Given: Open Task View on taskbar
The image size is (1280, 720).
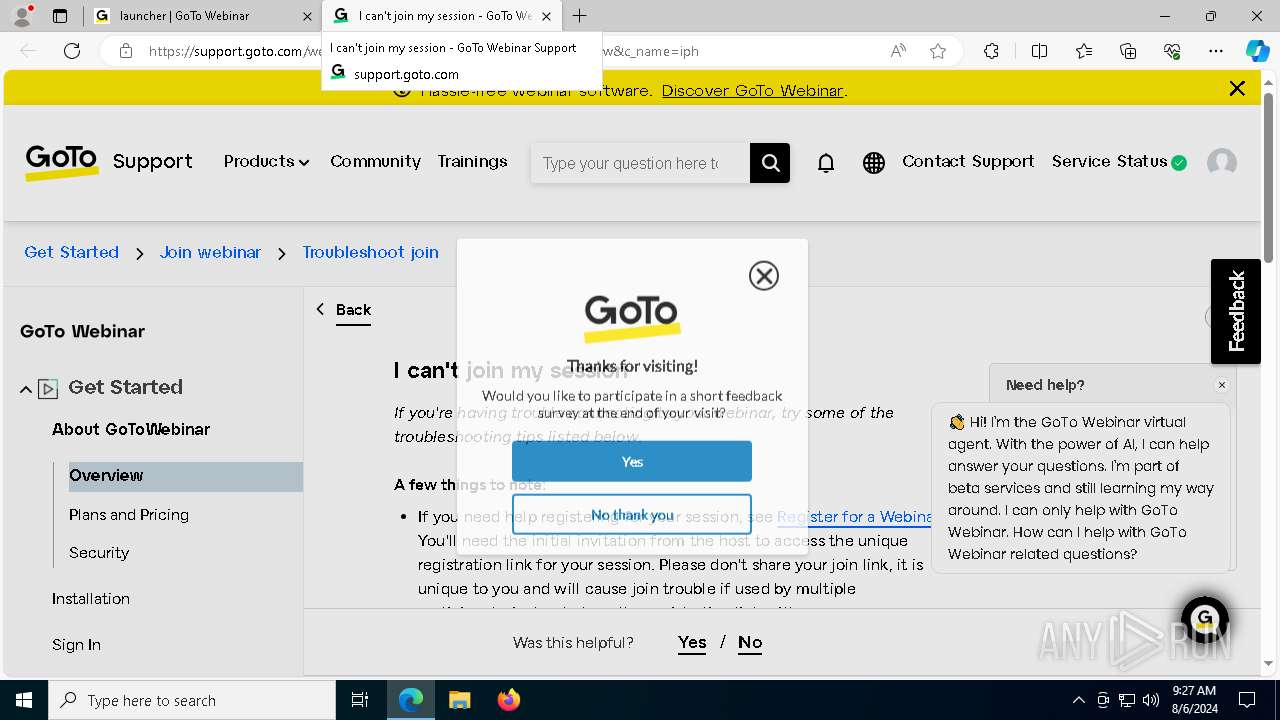Looking at the screenshot, I should 360,700.
